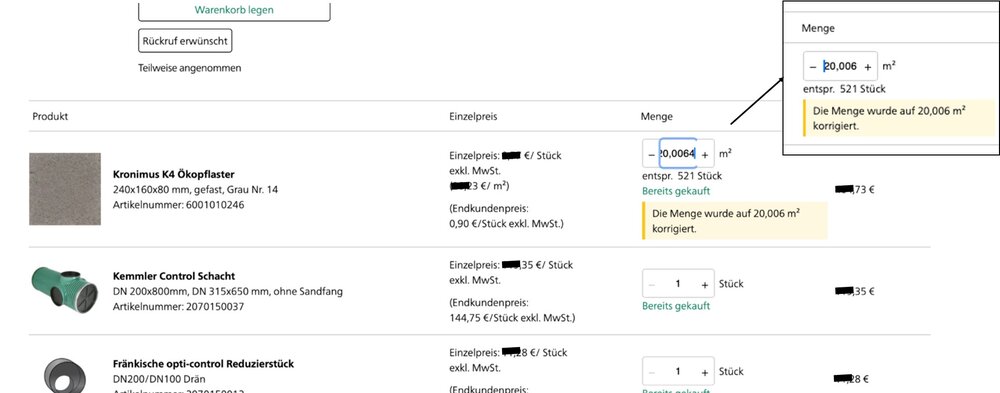
Task: Open Fränkische Reduzierstück product image
Action: click(64, 375)
